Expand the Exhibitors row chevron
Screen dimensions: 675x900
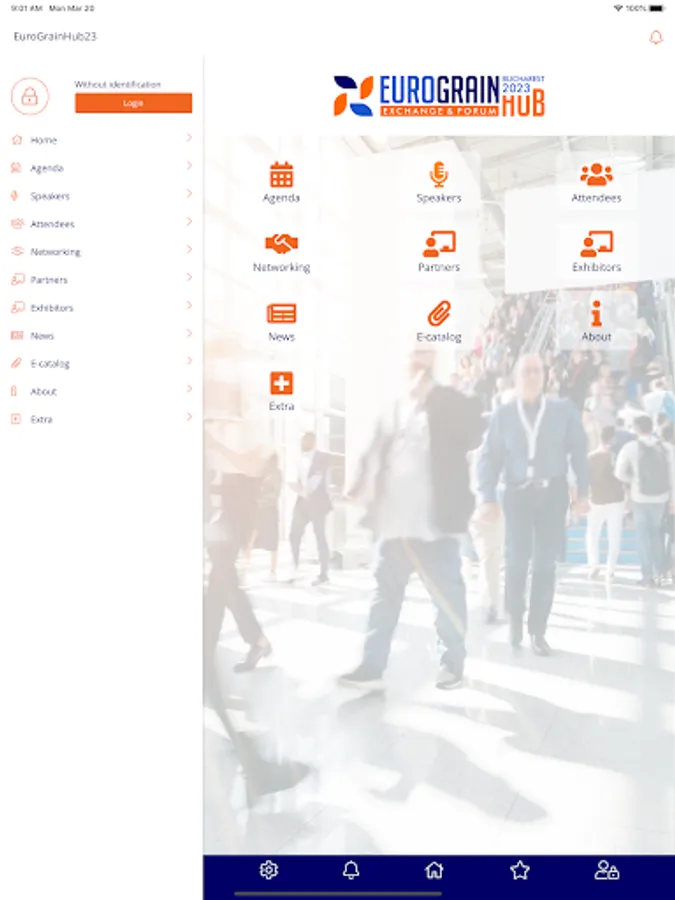pos(189,305)
